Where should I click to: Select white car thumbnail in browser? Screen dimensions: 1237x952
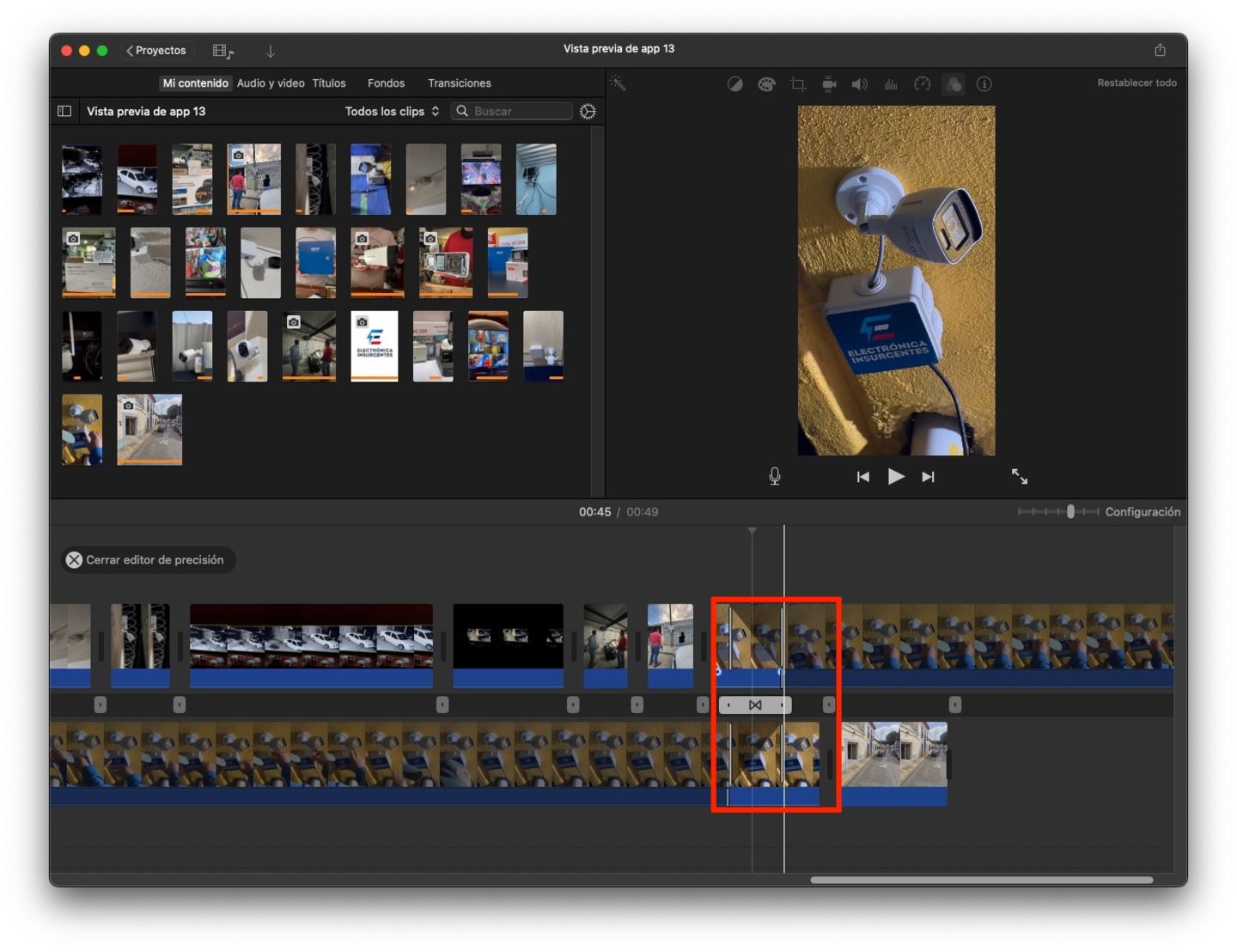[137, 180]
